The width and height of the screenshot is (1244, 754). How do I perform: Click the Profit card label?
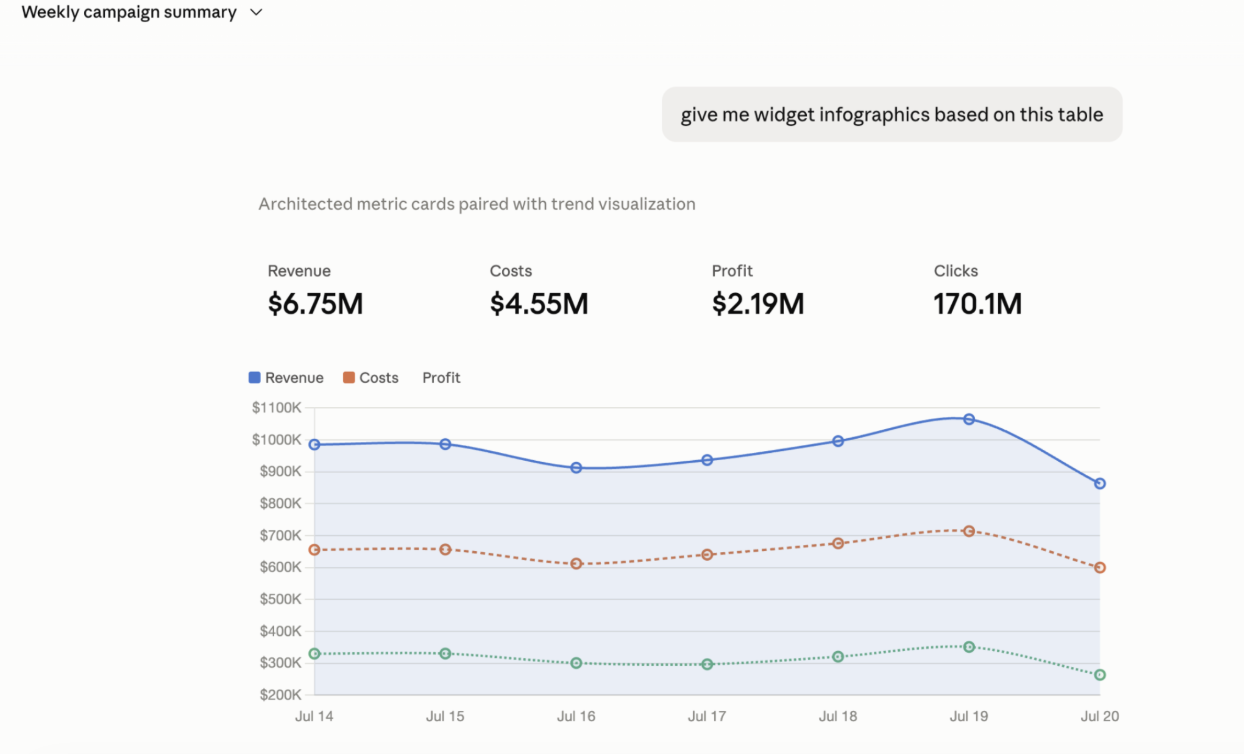(x=732, y=271)
